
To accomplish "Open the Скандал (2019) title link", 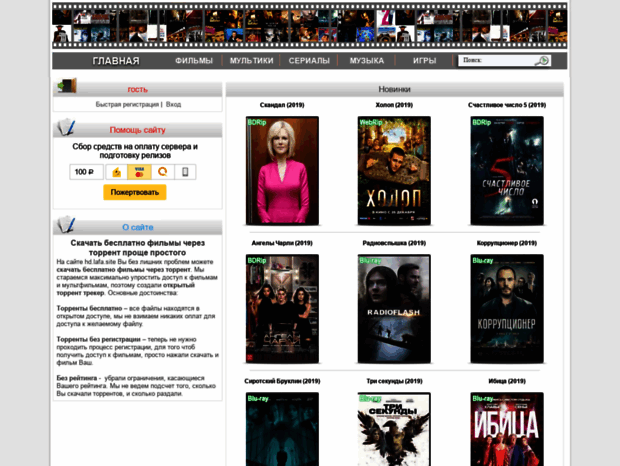I will coord(282,105).
